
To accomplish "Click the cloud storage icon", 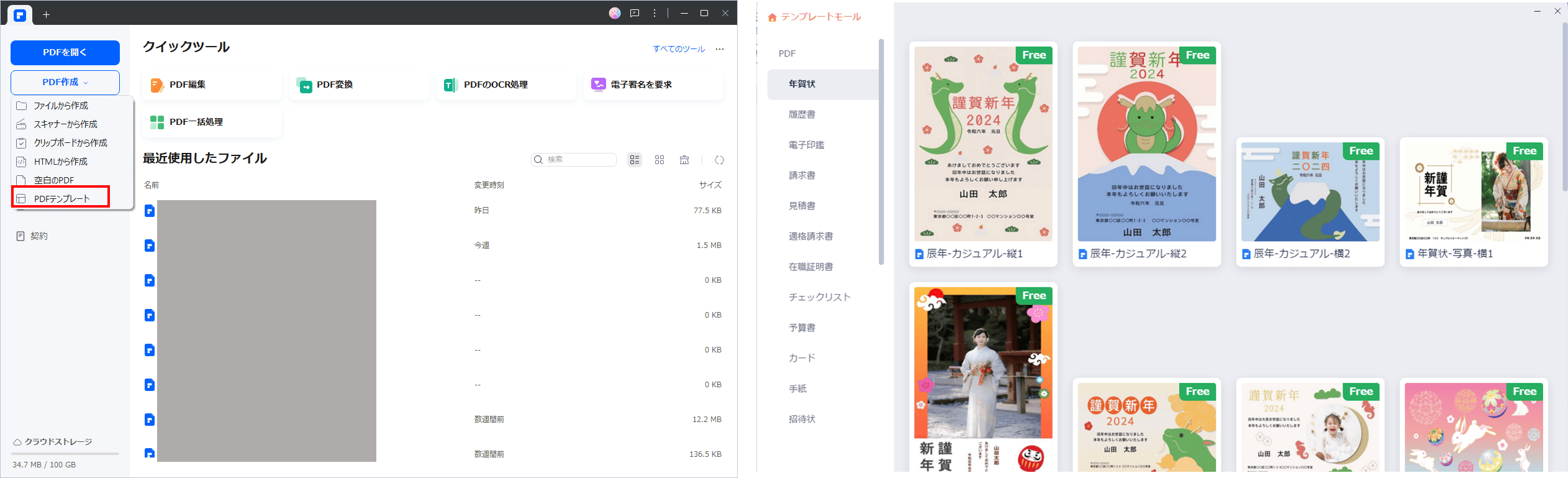I will (x=17, y=442).
